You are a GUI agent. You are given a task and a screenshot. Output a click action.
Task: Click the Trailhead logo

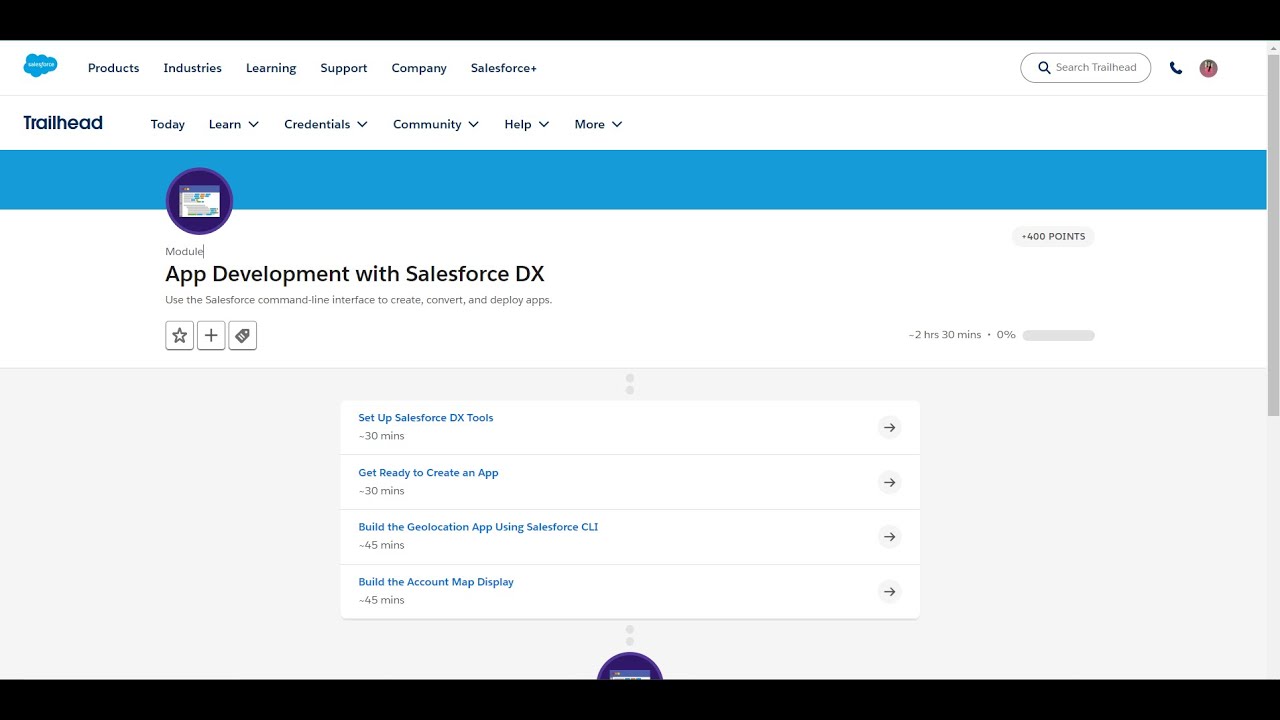pos(63,123)
